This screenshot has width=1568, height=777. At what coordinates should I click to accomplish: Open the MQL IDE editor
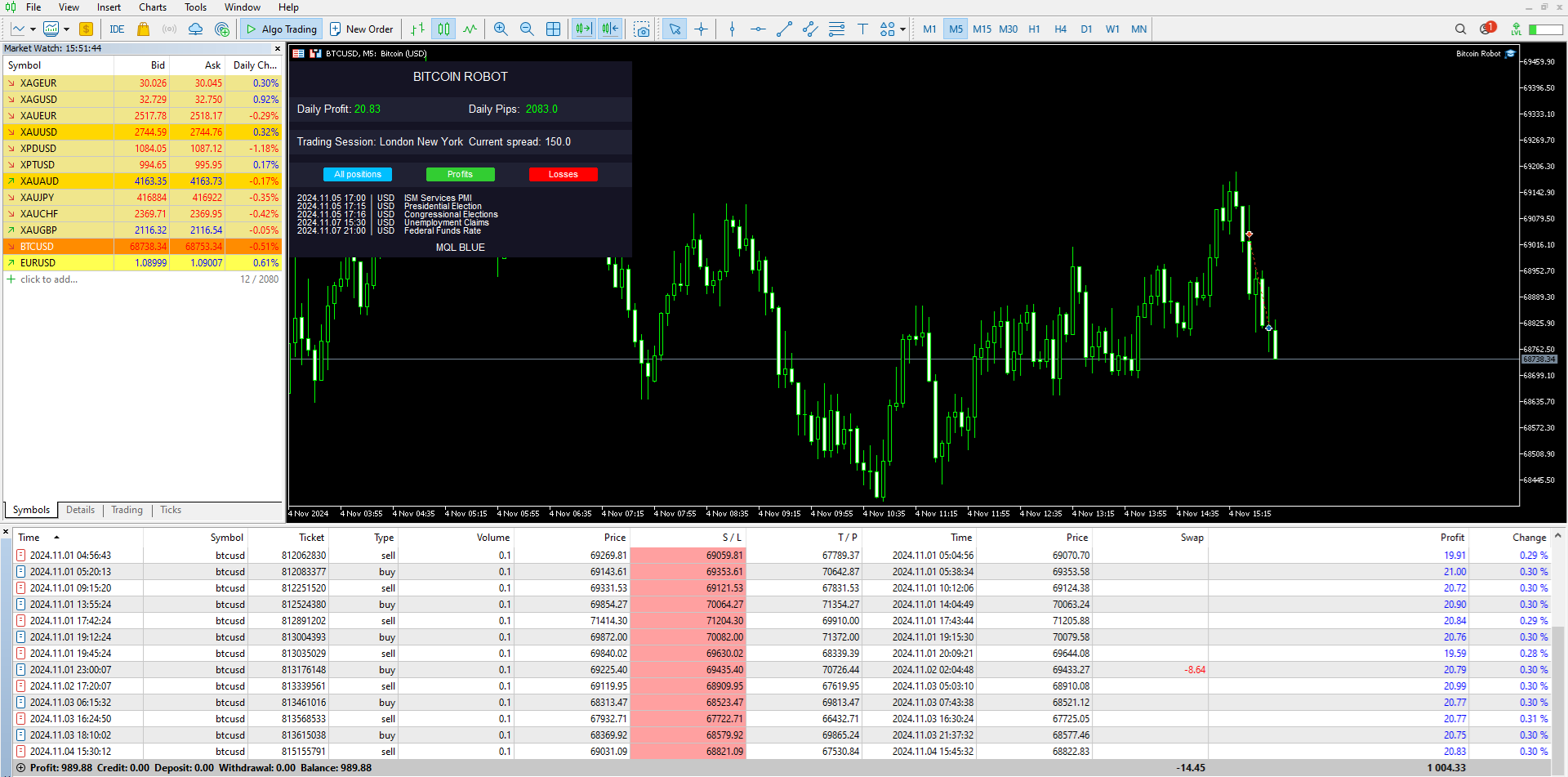pyautogui.click(x=117, y=29)
